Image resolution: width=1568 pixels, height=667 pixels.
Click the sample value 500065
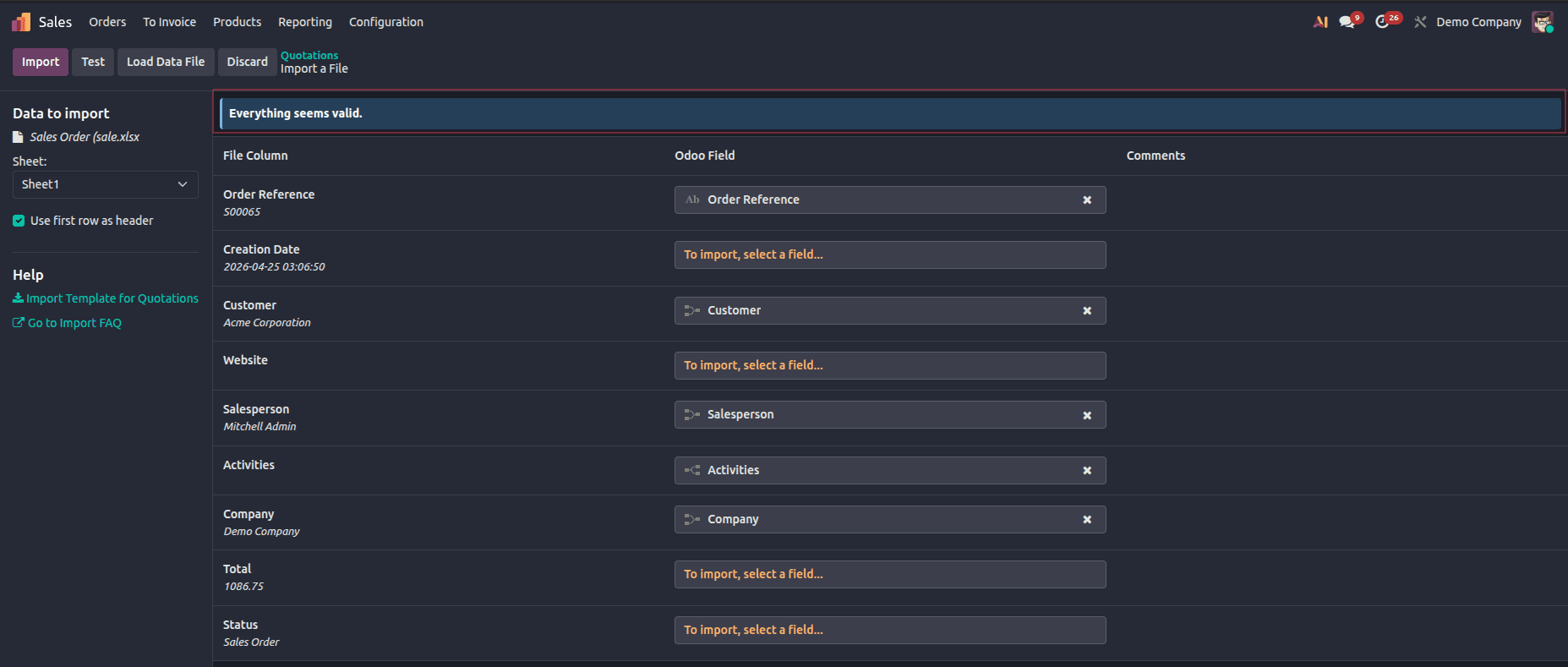point(242,212)
